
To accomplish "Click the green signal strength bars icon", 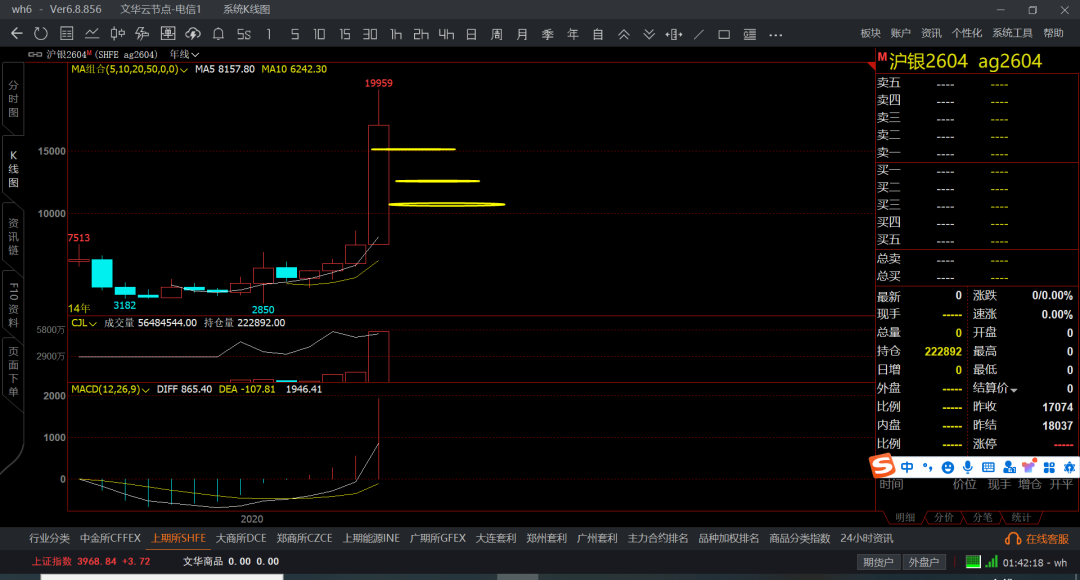I will coord(991,562).
